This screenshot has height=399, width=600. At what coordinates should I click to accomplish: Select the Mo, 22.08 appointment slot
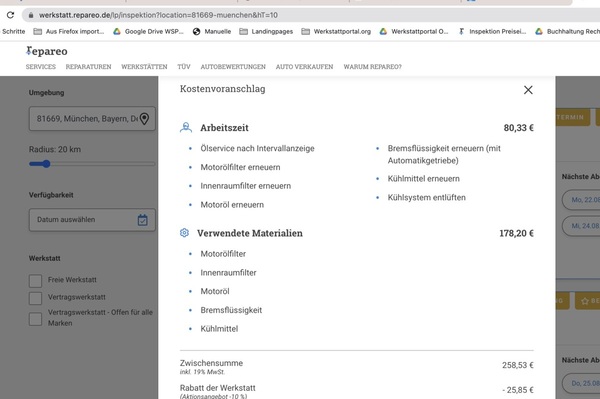tap(581, 200)
